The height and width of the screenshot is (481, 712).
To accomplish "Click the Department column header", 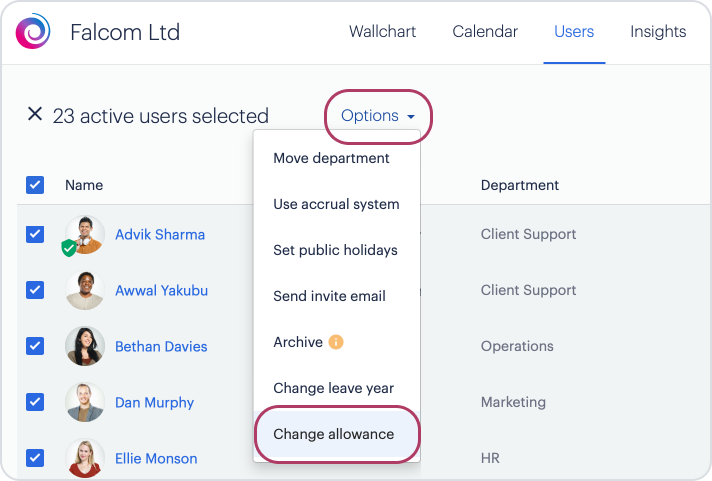I will click(x=519, y=185).
